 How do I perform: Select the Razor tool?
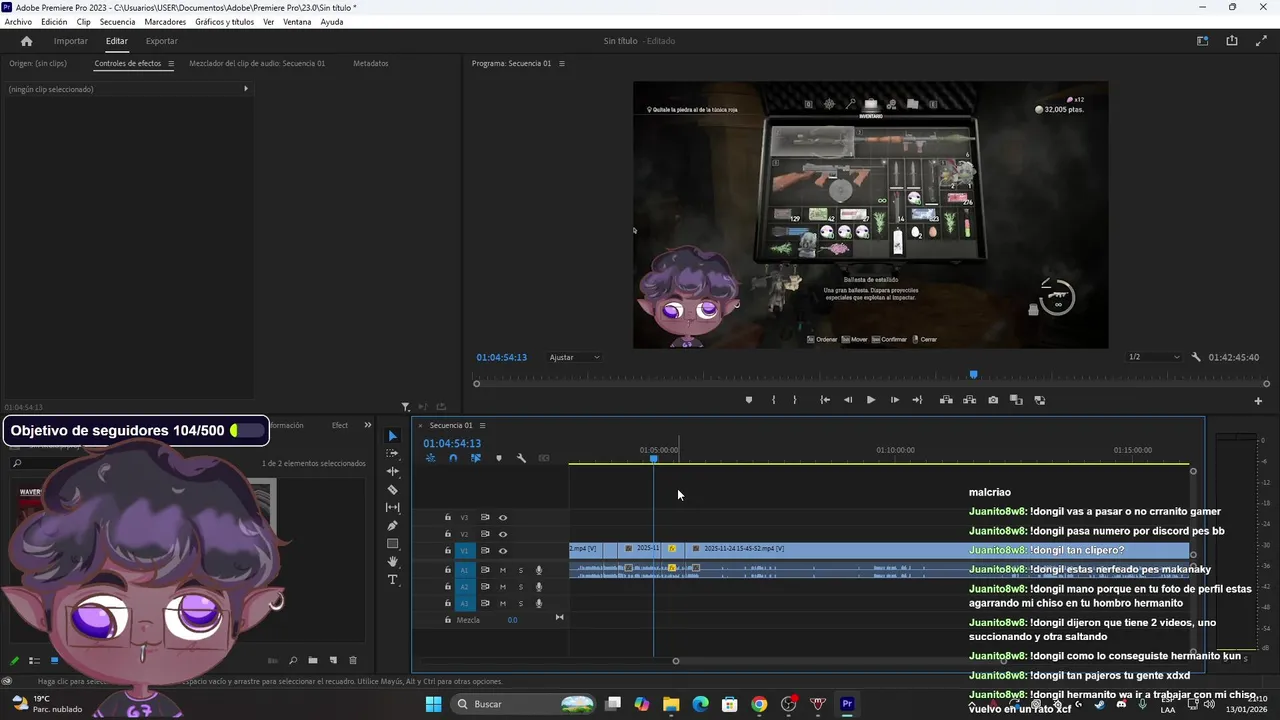(x=392, y=490)
